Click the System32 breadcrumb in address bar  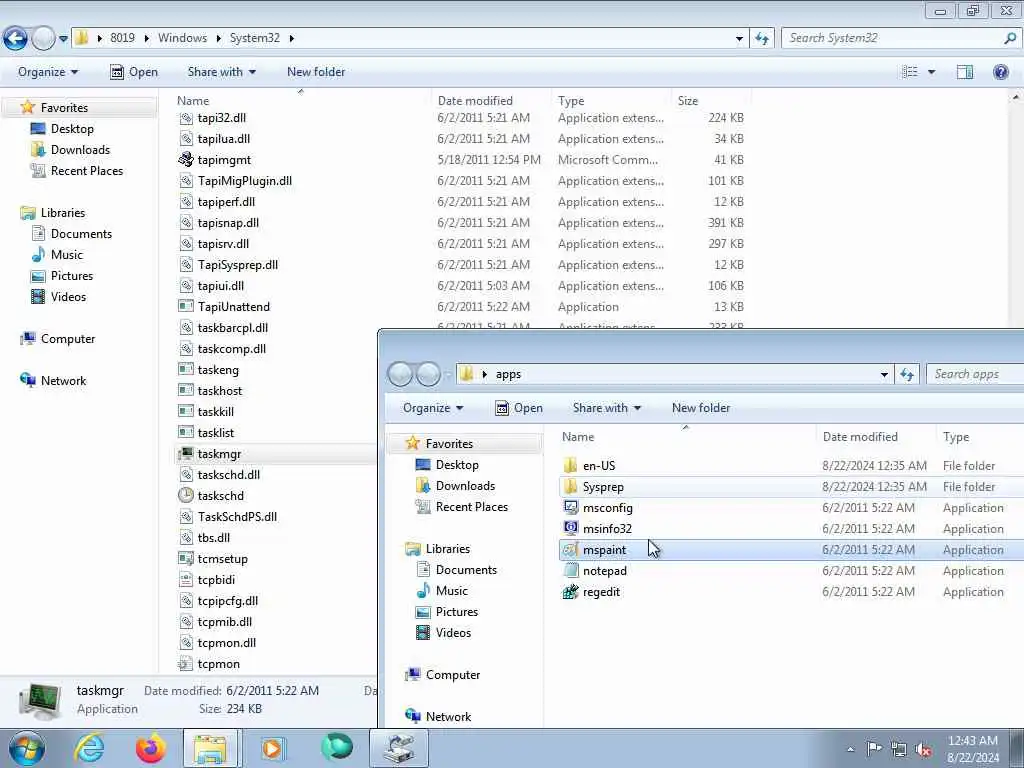pyautogui.click(x=255, y=38)
